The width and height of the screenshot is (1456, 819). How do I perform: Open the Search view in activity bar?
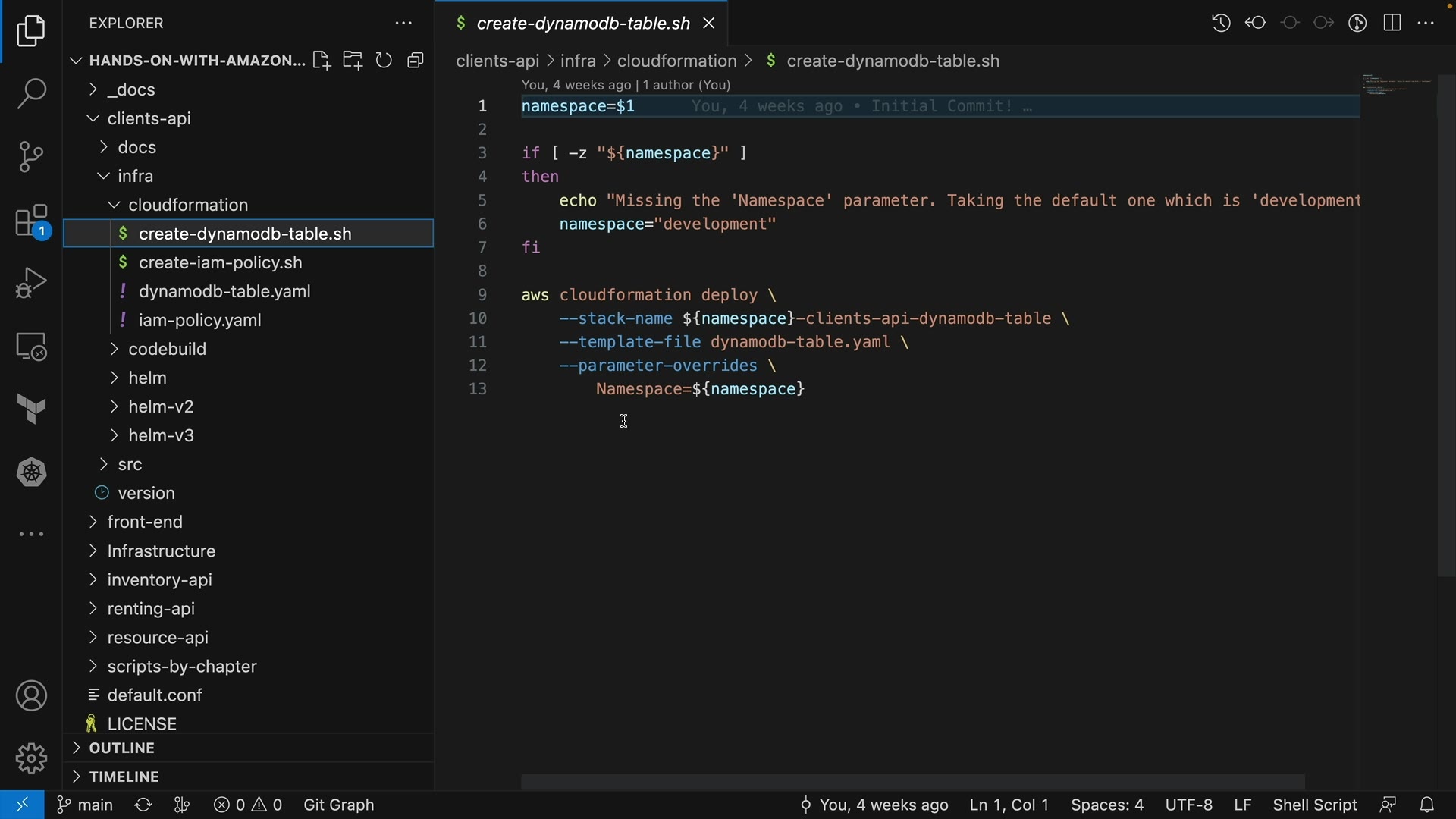click(31, 94)
